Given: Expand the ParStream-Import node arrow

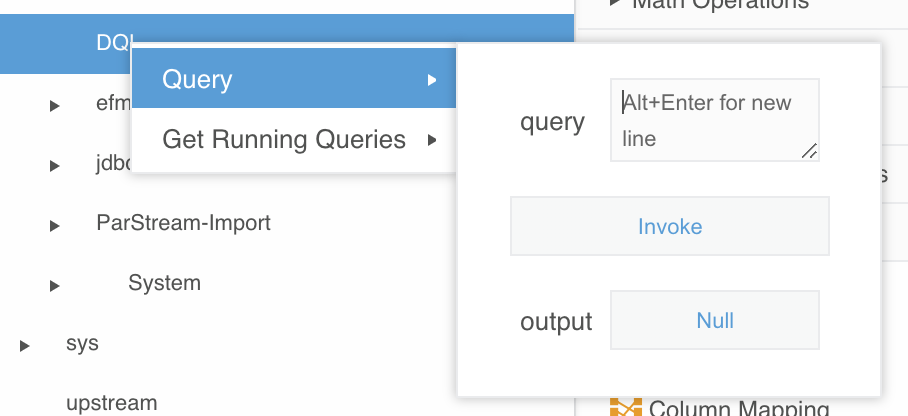Looking at the screenshot, I should point(55,225).
